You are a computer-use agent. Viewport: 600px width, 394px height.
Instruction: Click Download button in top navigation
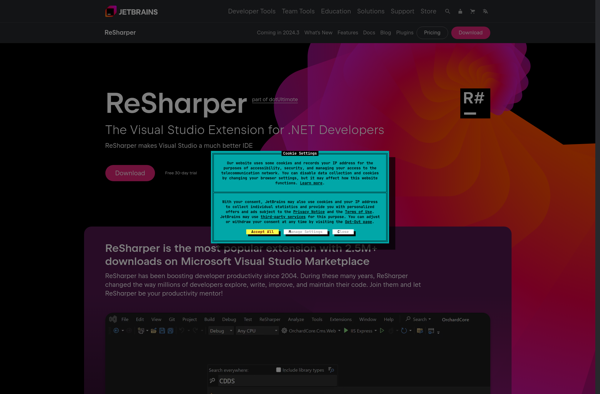pos(470,33)
